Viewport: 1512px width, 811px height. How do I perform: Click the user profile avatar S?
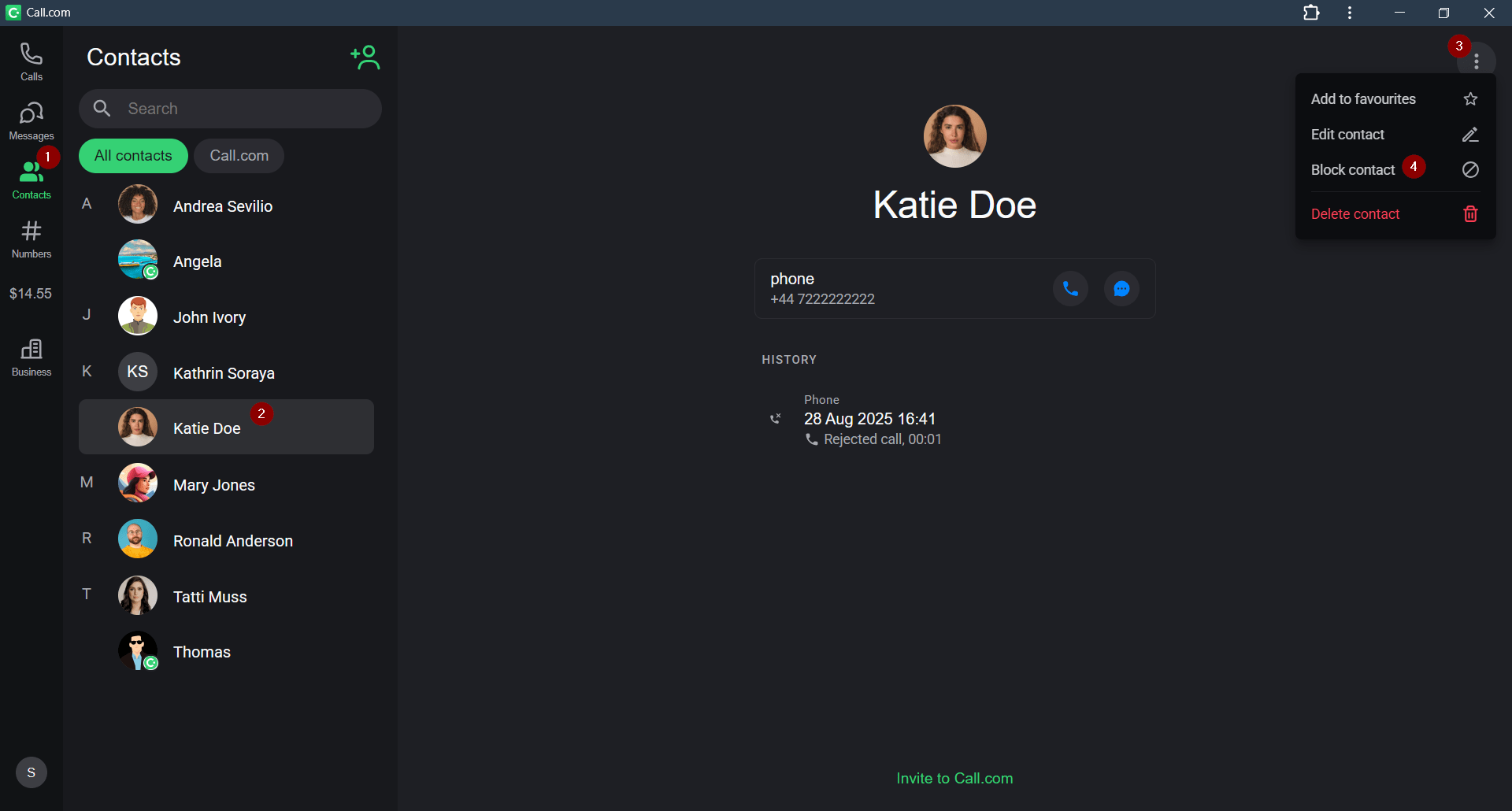point(31,772)
